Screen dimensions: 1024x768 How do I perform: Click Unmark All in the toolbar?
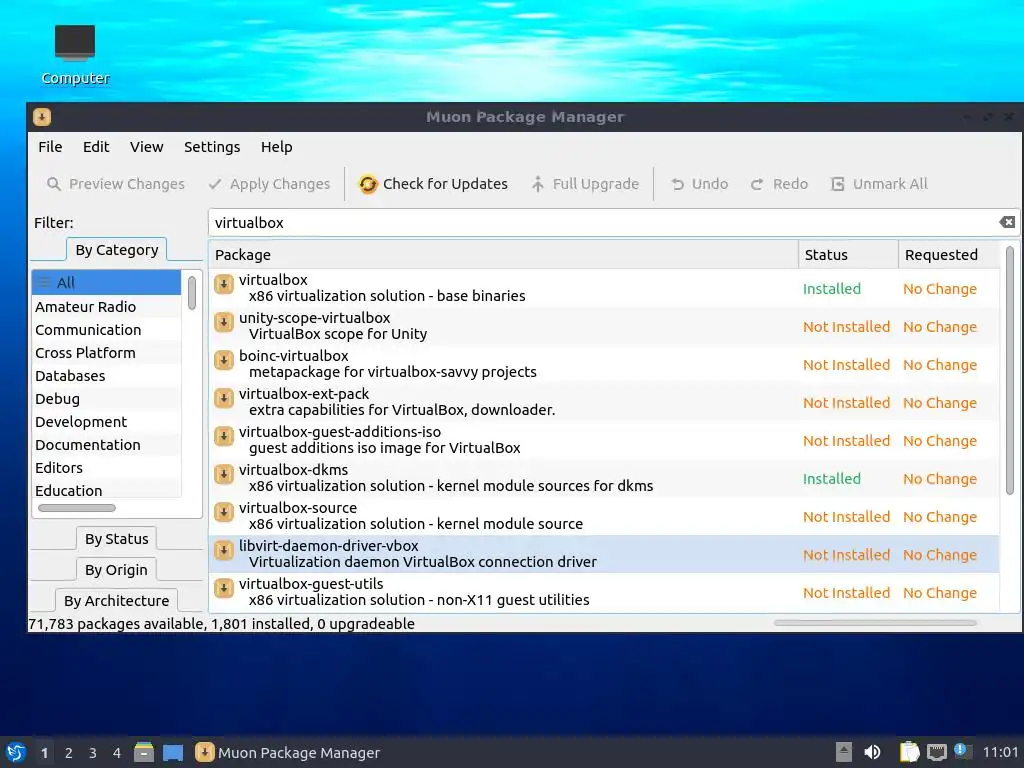coord(879,184)
